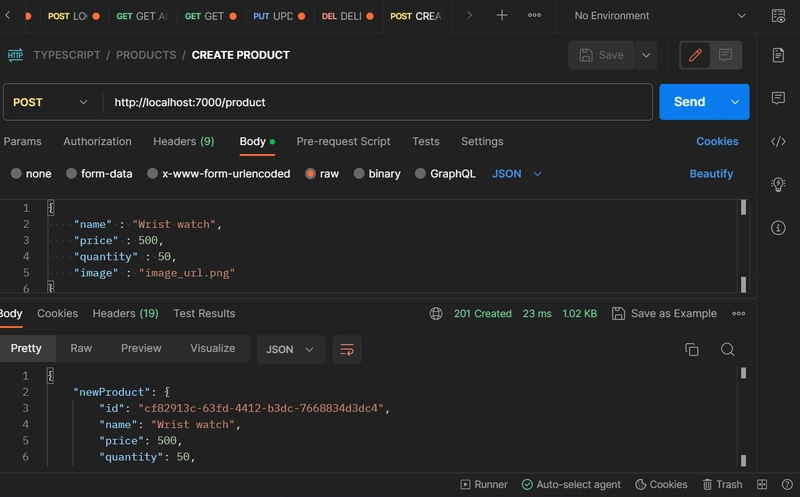Switch response view to Preview
This screenshot has height=497, width=800.
coord(141,349)
